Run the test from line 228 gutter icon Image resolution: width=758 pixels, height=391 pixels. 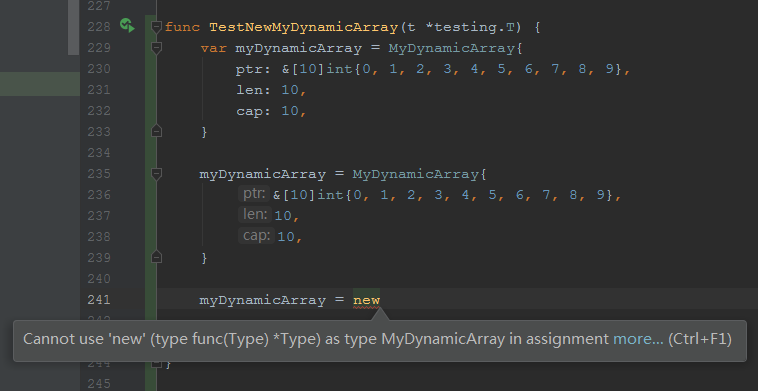pyautogui.click(x=127, y=26)
